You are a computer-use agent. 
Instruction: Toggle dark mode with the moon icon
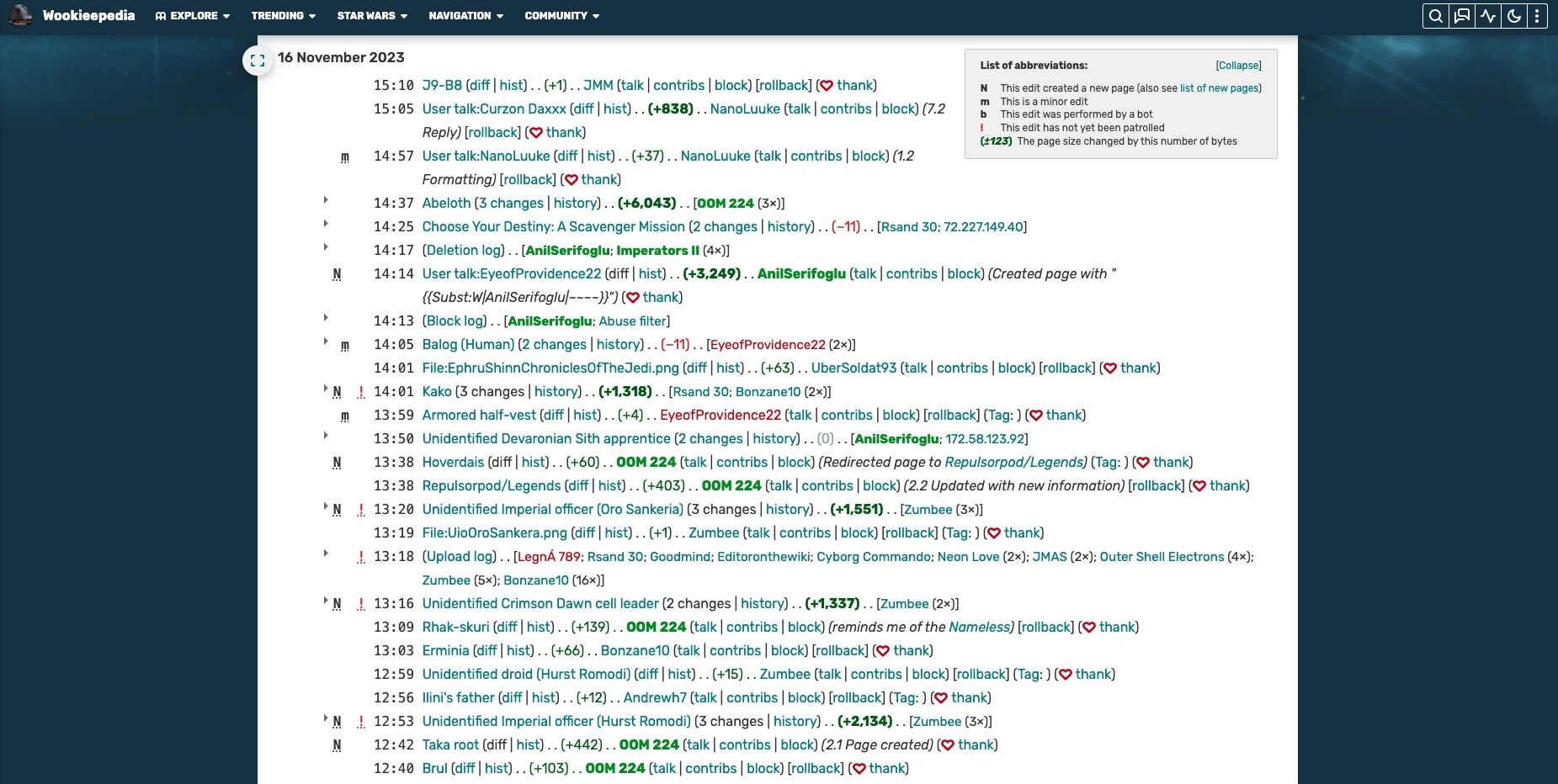point(1513,16)
